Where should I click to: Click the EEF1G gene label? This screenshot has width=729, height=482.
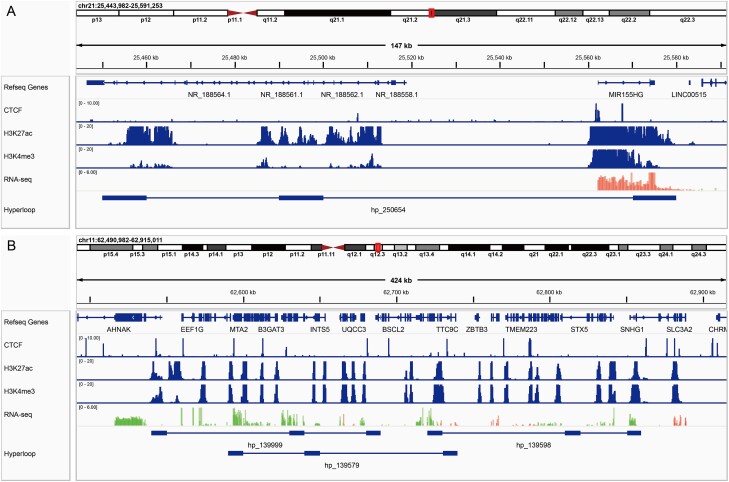(192, 329)
